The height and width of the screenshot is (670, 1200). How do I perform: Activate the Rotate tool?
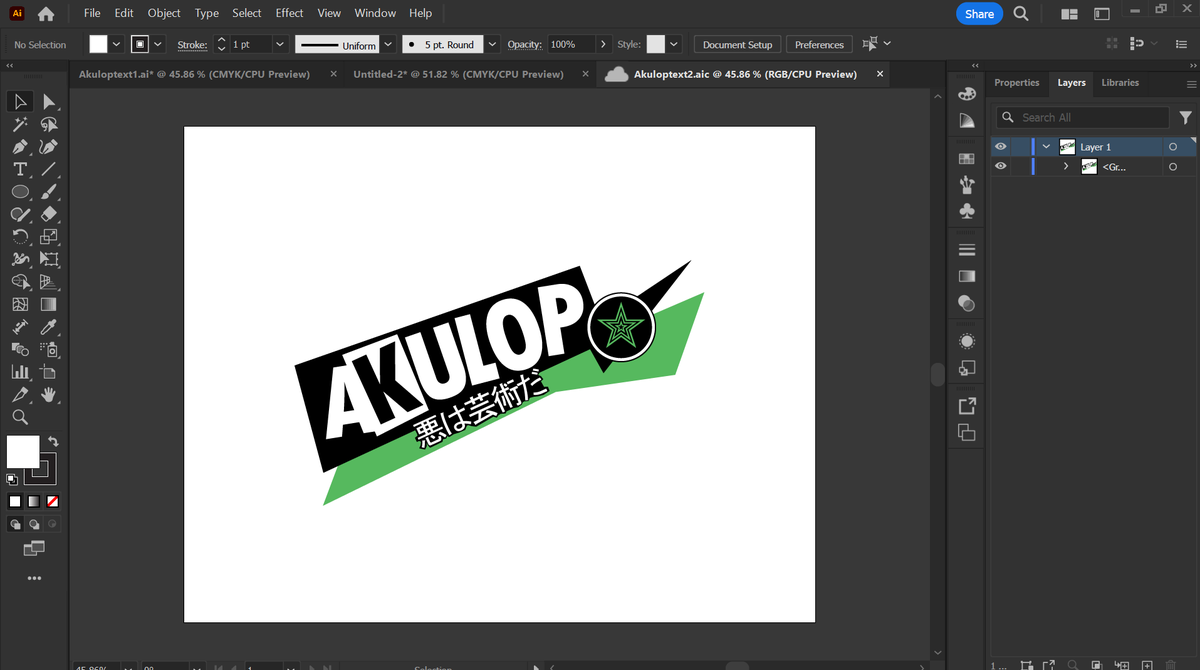20,237
